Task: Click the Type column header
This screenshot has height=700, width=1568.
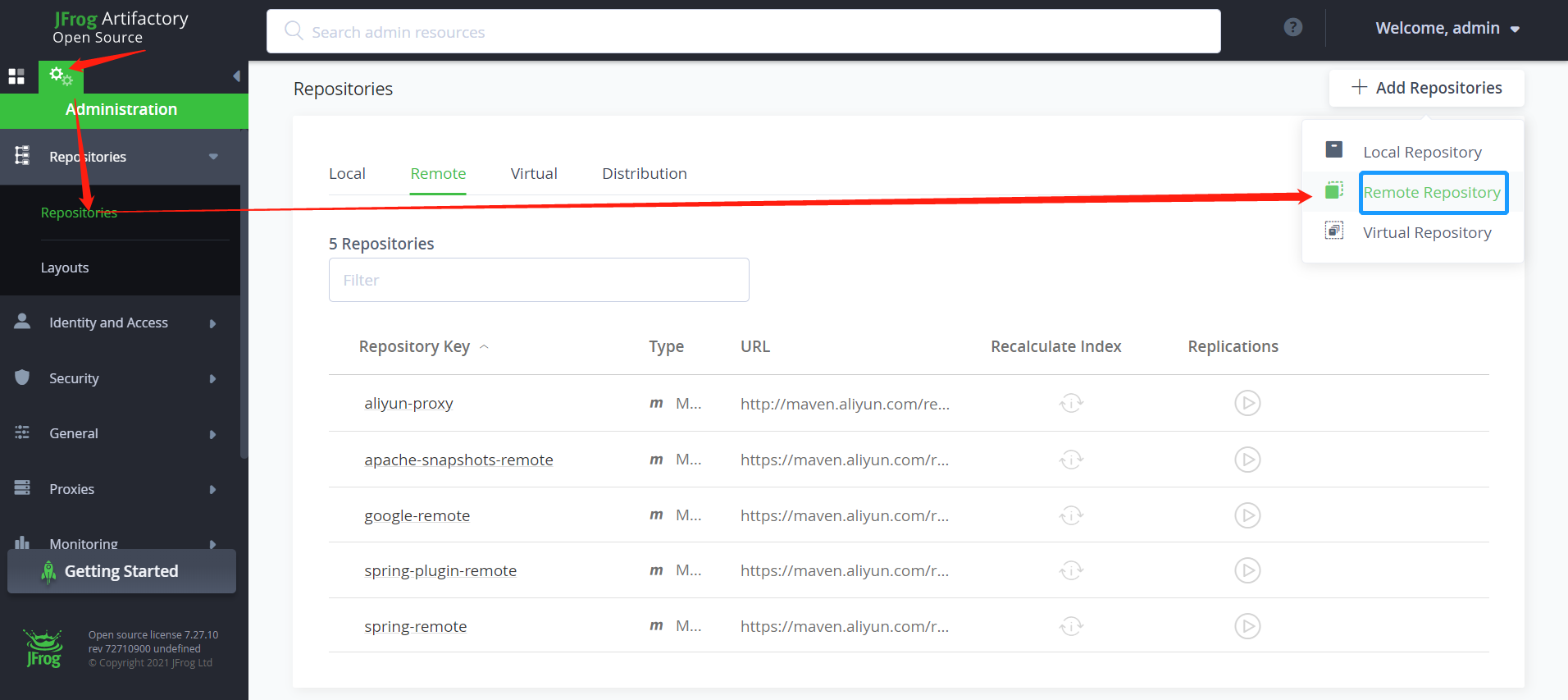Action: click(666, 346)
